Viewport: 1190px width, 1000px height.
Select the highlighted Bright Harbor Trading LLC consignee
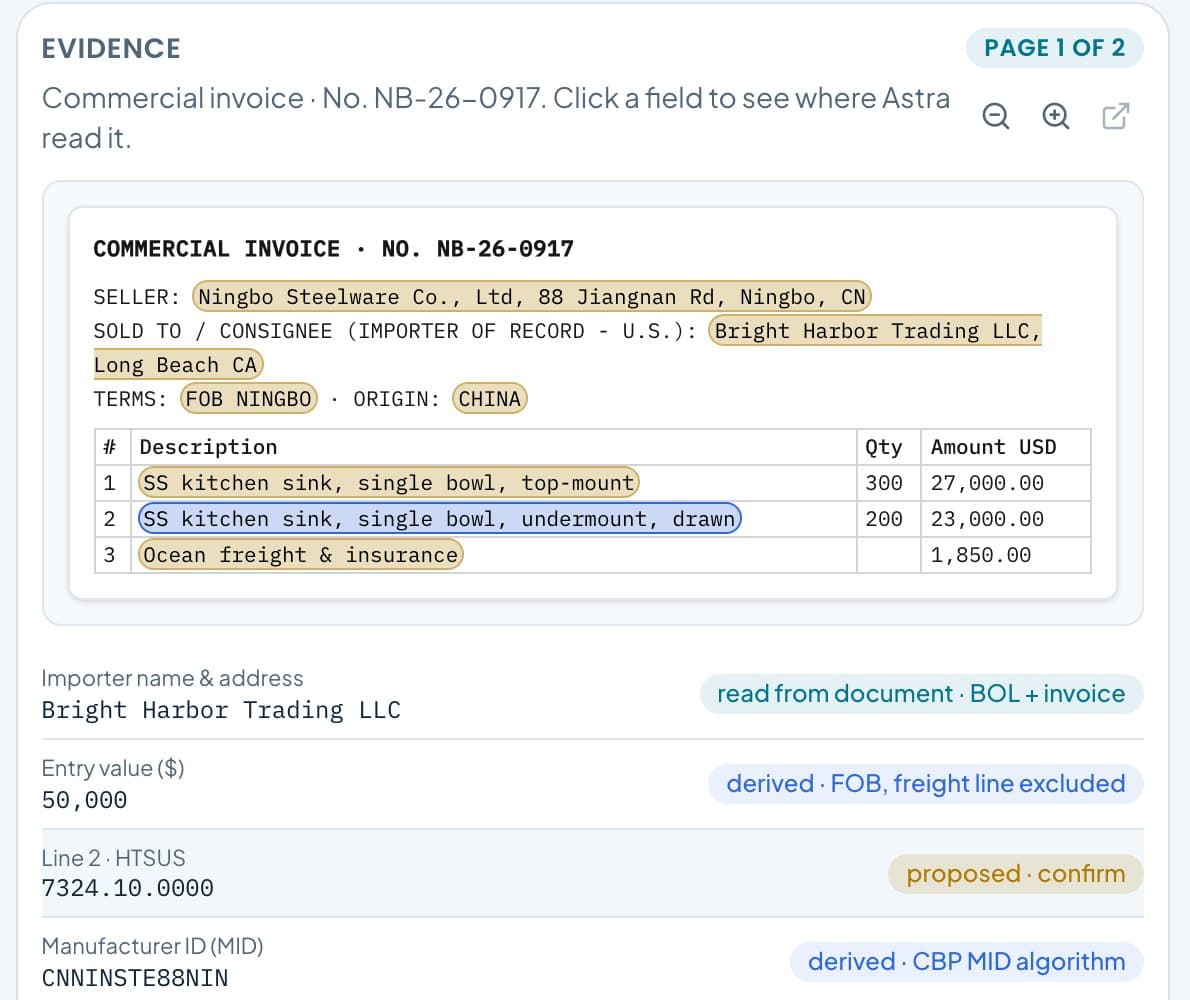(x=875, y=330)
